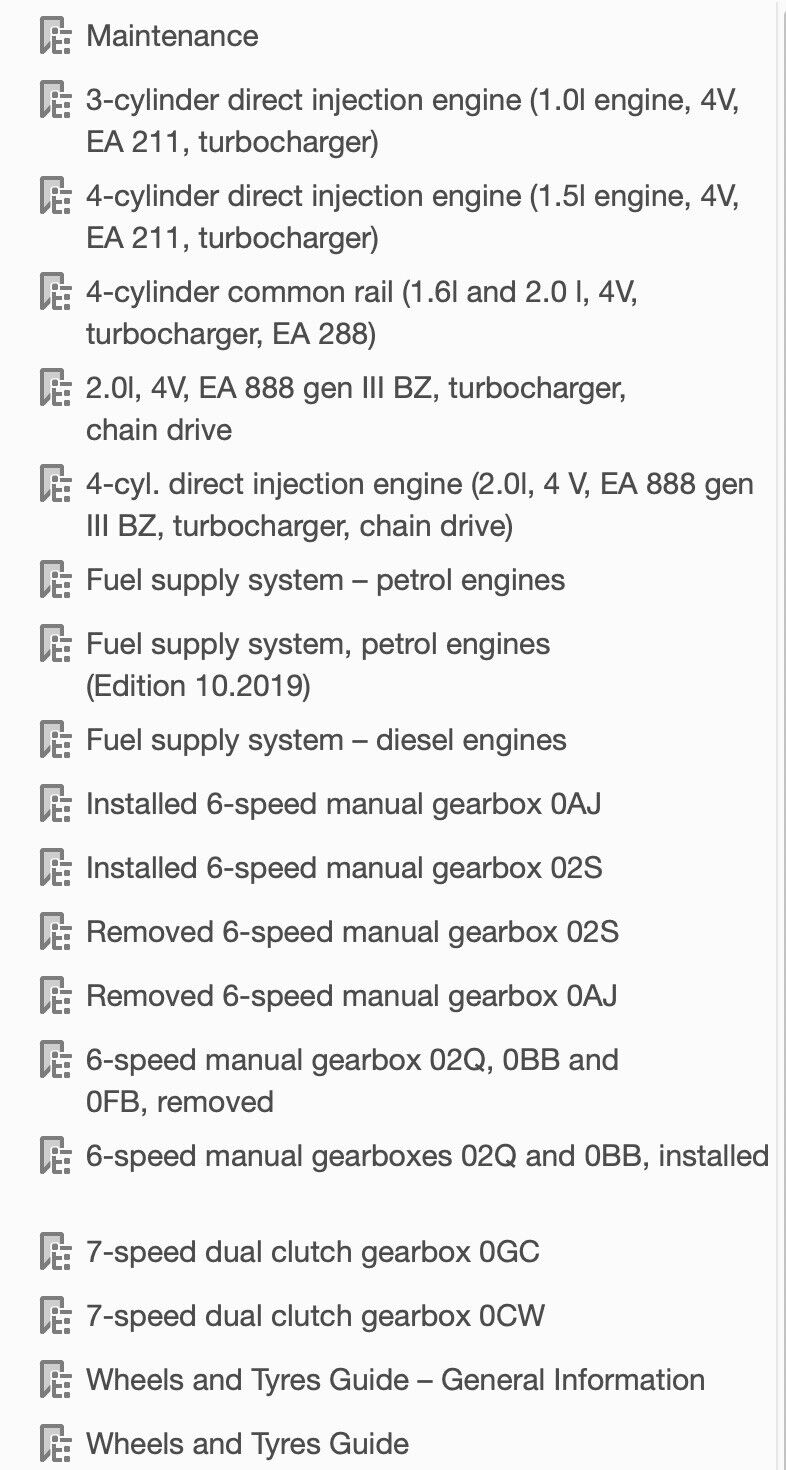This screenshot has height=1470, width=786.
Task: Select 6-speed manual gearbox 02Q, 0BB and 0FB, removed
Action: pyautogui.click(x=352, y=1080)
